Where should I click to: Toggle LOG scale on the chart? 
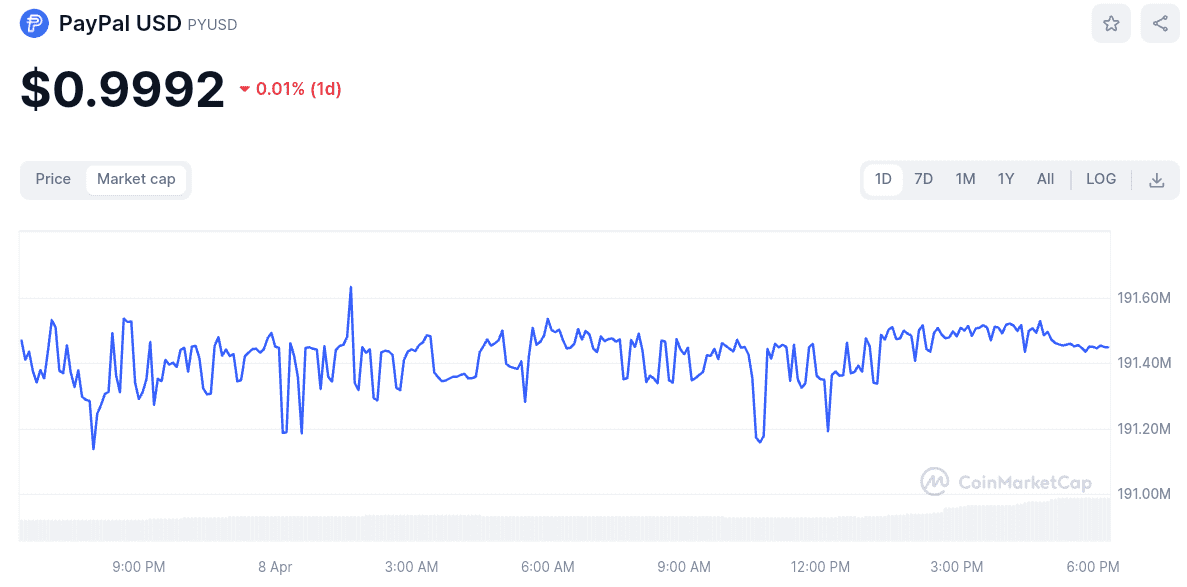pyautogui.click(x=1100, y=179)
